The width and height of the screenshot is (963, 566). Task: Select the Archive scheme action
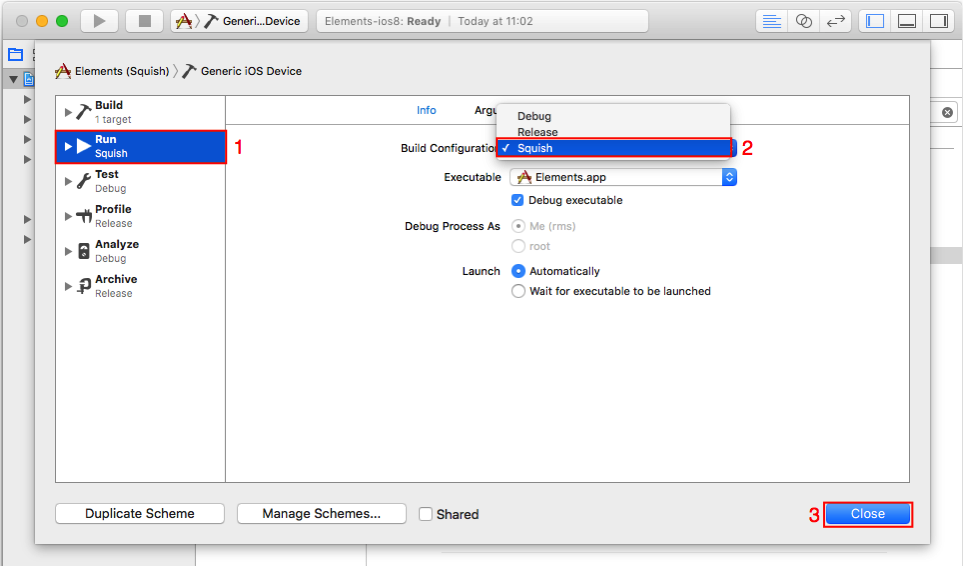point(141,286)
